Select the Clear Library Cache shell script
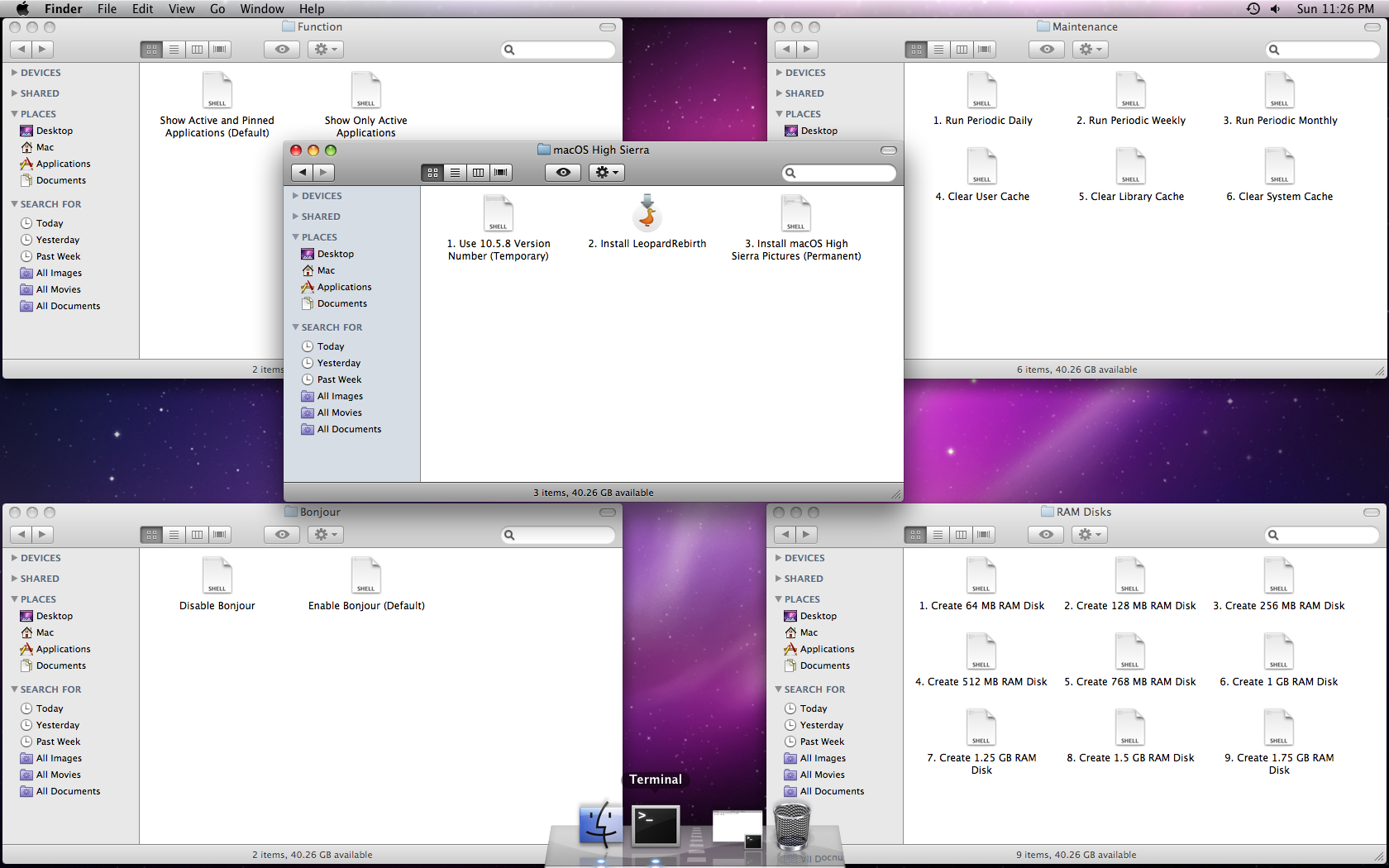 tap(1131, 166)
